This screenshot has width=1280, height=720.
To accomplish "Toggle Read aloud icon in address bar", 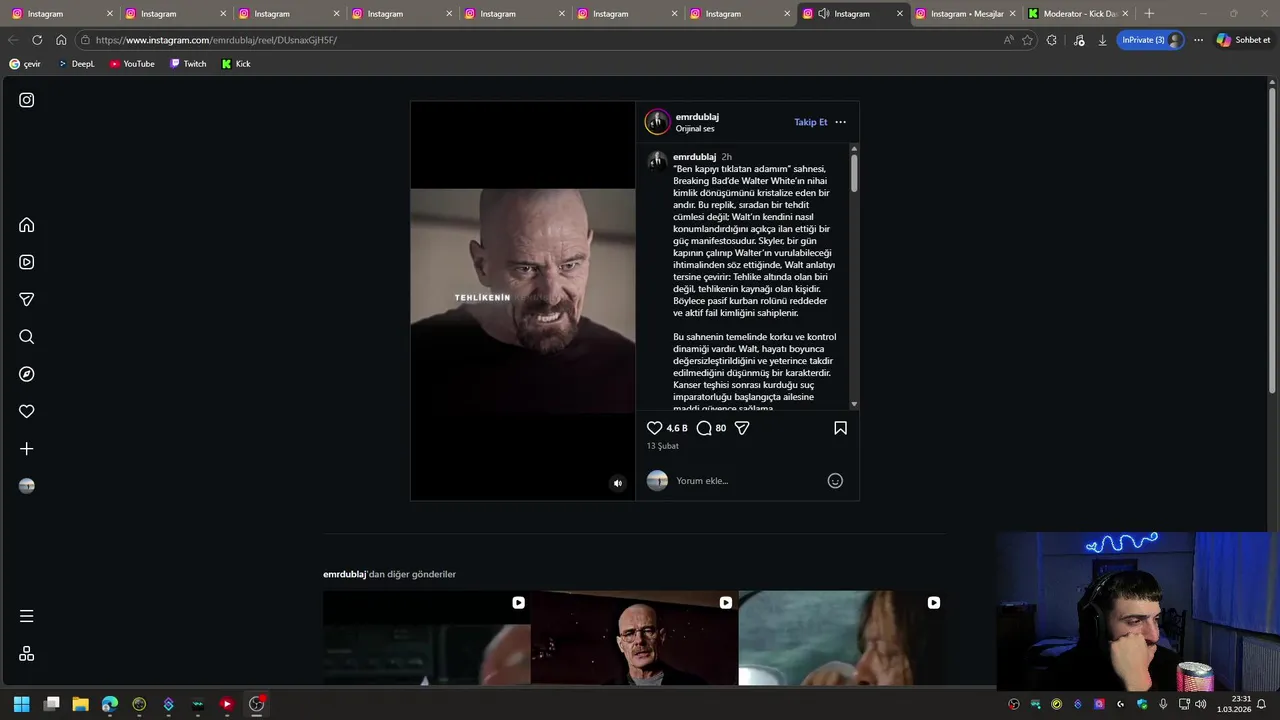I will (x=1008, y=40).
